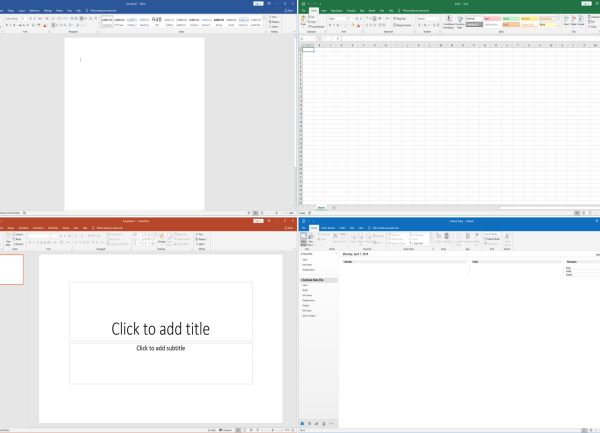The height and width of the screenshot is (433, 600).
Task: Apply Bad cell style in Excel
Action: (x=492, y=18)
